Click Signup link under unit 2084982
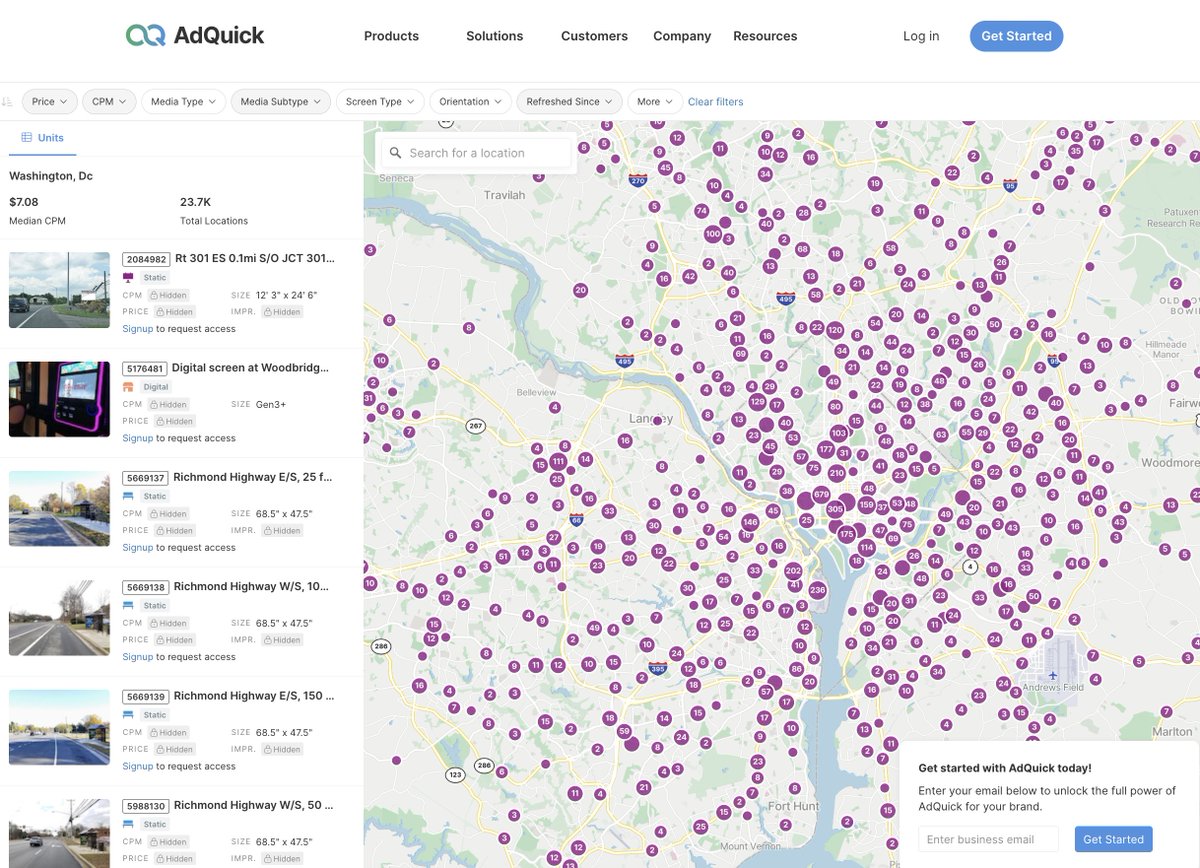Image resolution: width=1200 pixels, height=868 pixels. pyautogui.click(x=138, y=329)
